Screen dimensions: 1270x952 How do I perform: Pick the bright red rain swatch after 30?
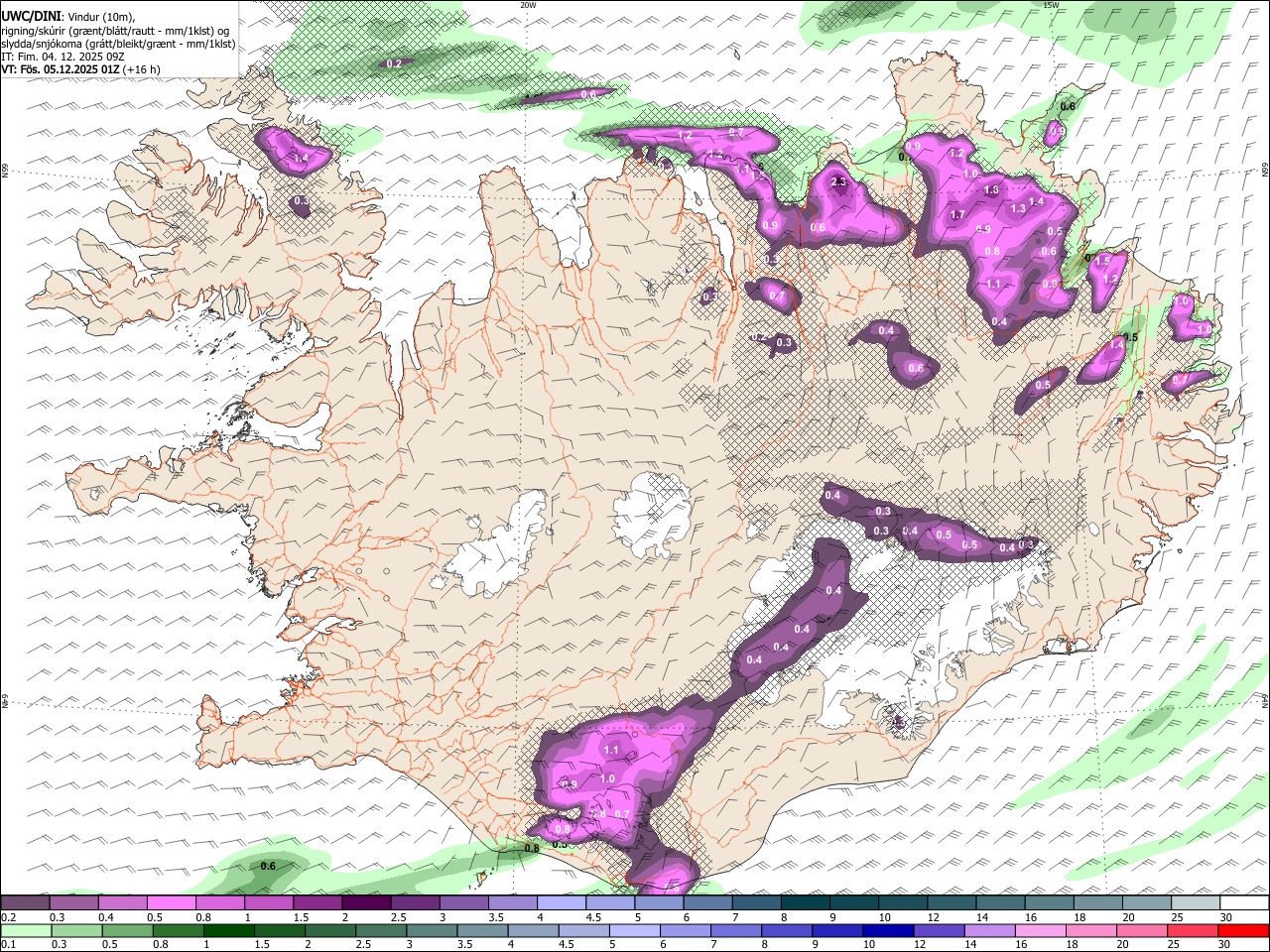coord(1244,930)
